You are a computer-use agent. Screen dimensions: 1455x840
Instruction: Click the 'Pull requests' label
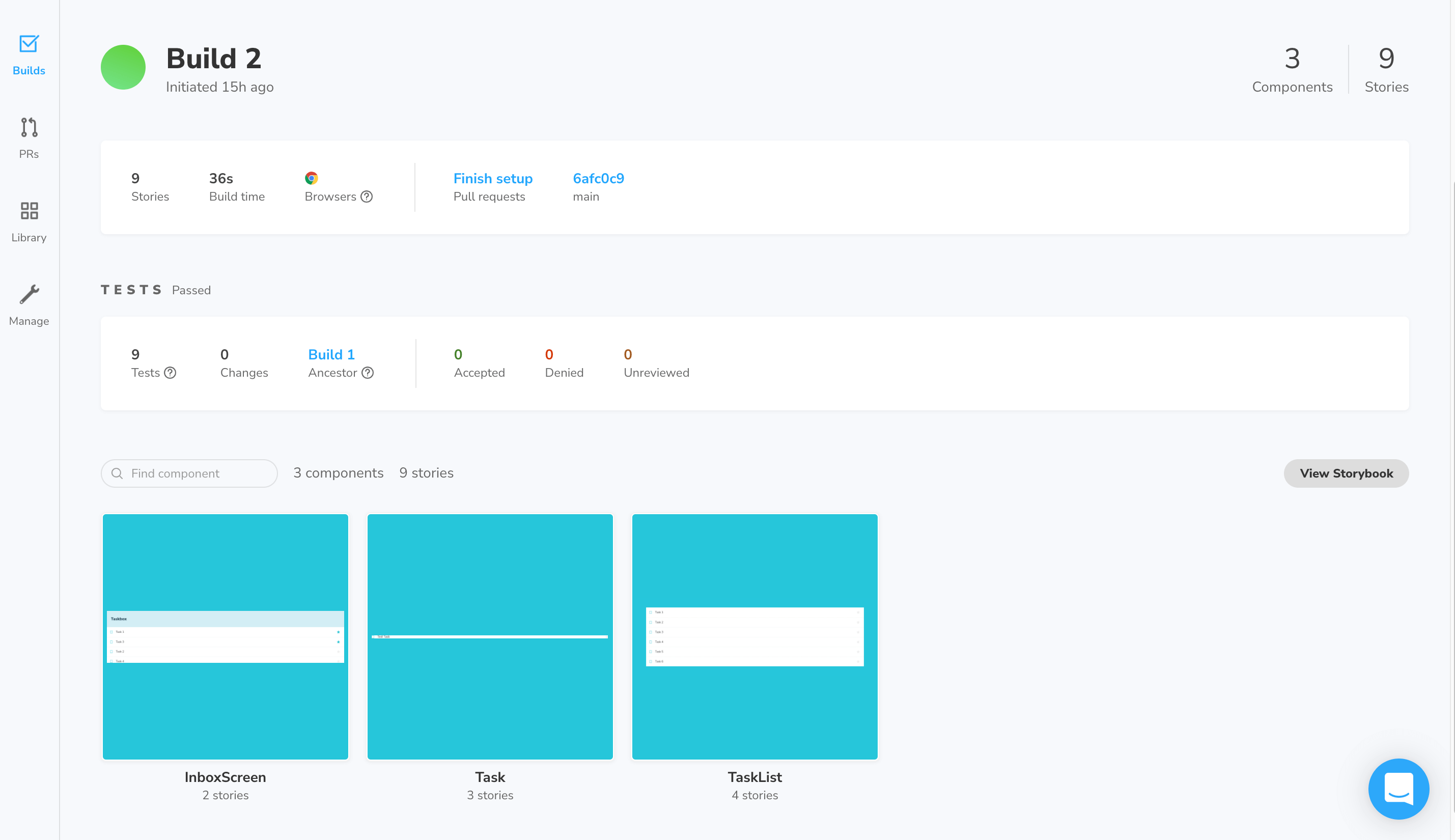pos(489,197)
